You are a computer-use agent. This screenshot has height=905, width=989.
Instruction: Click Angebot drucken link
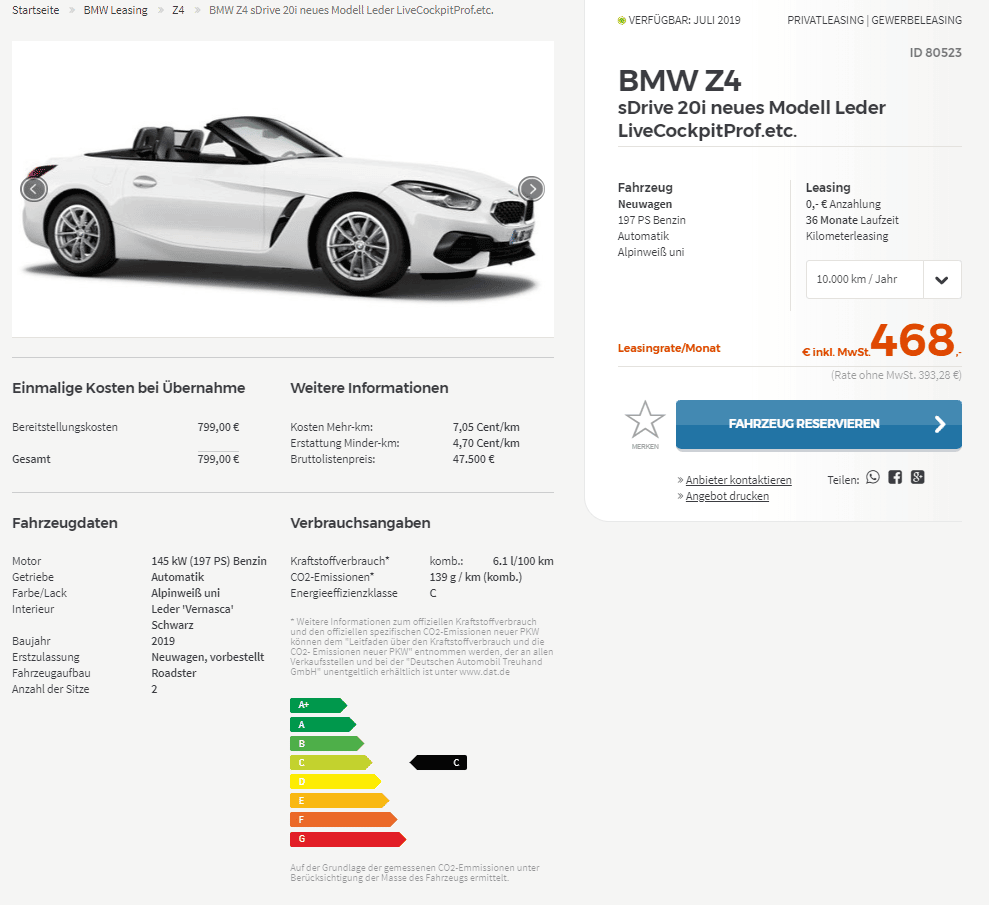727,496
